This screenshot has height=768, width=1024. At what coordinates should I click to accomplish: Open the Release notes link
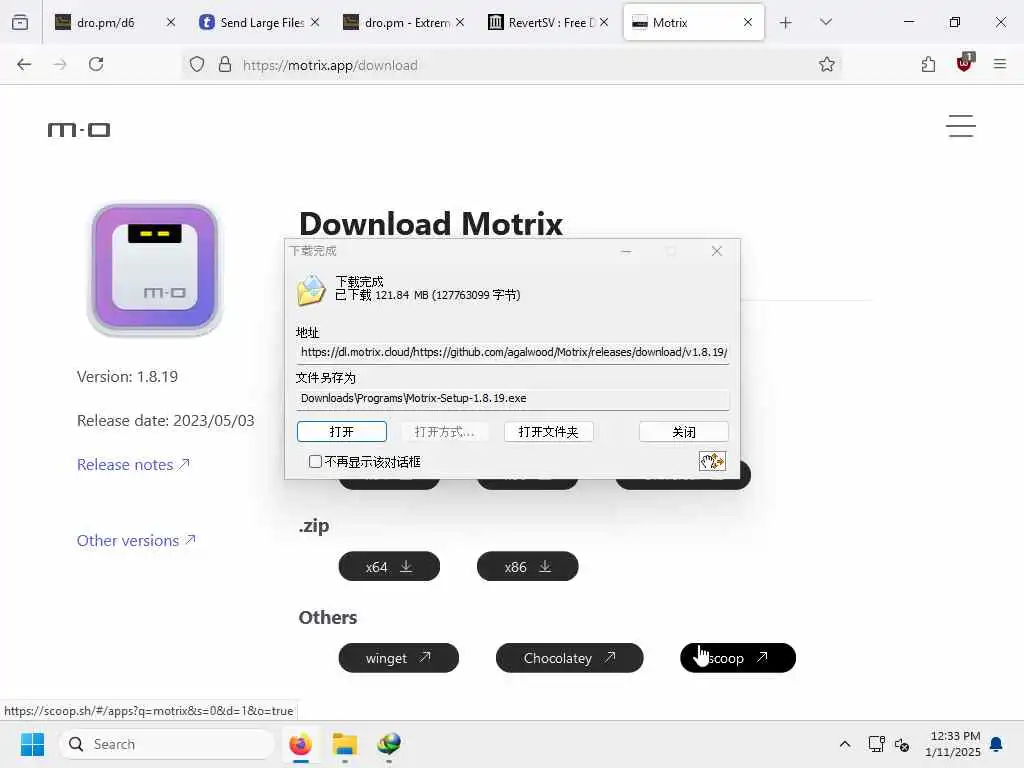pyautogui.click(x=133, y=464)
